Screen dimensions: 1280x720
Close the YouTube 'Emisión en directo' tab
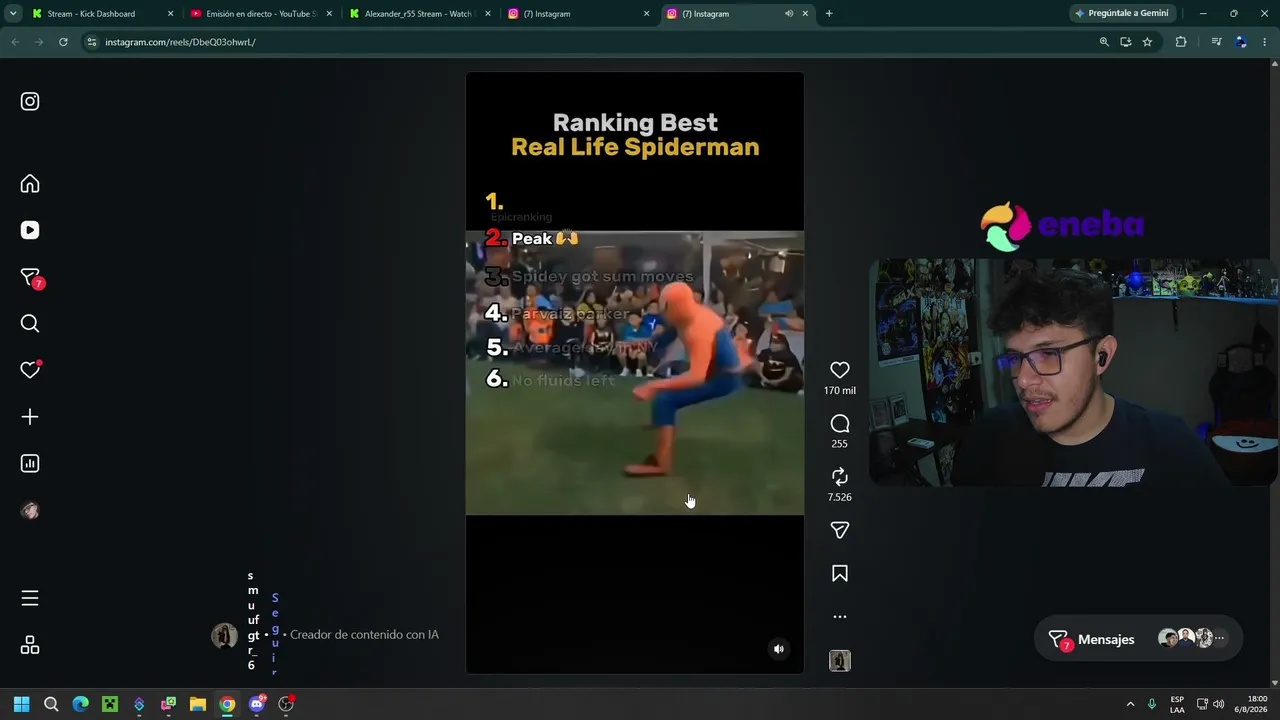[x=329, y=14]
